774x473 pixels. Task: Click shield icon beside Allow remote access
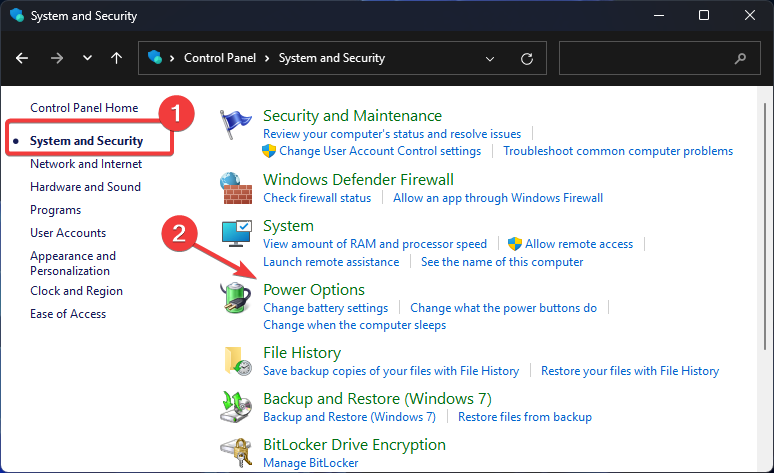[x=515, y=243]
